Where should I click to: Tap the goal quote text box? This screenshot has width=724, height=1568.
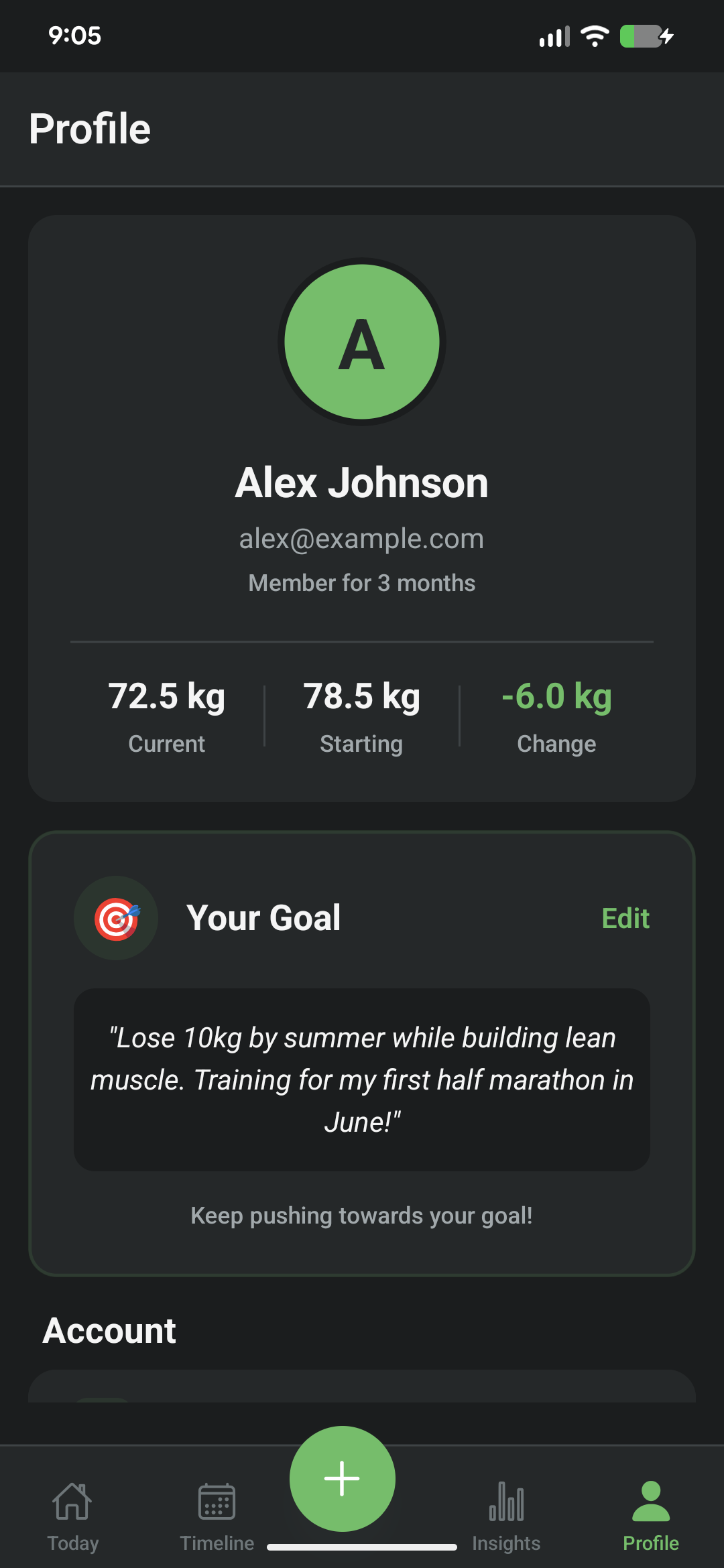[x=362, y=1080]
